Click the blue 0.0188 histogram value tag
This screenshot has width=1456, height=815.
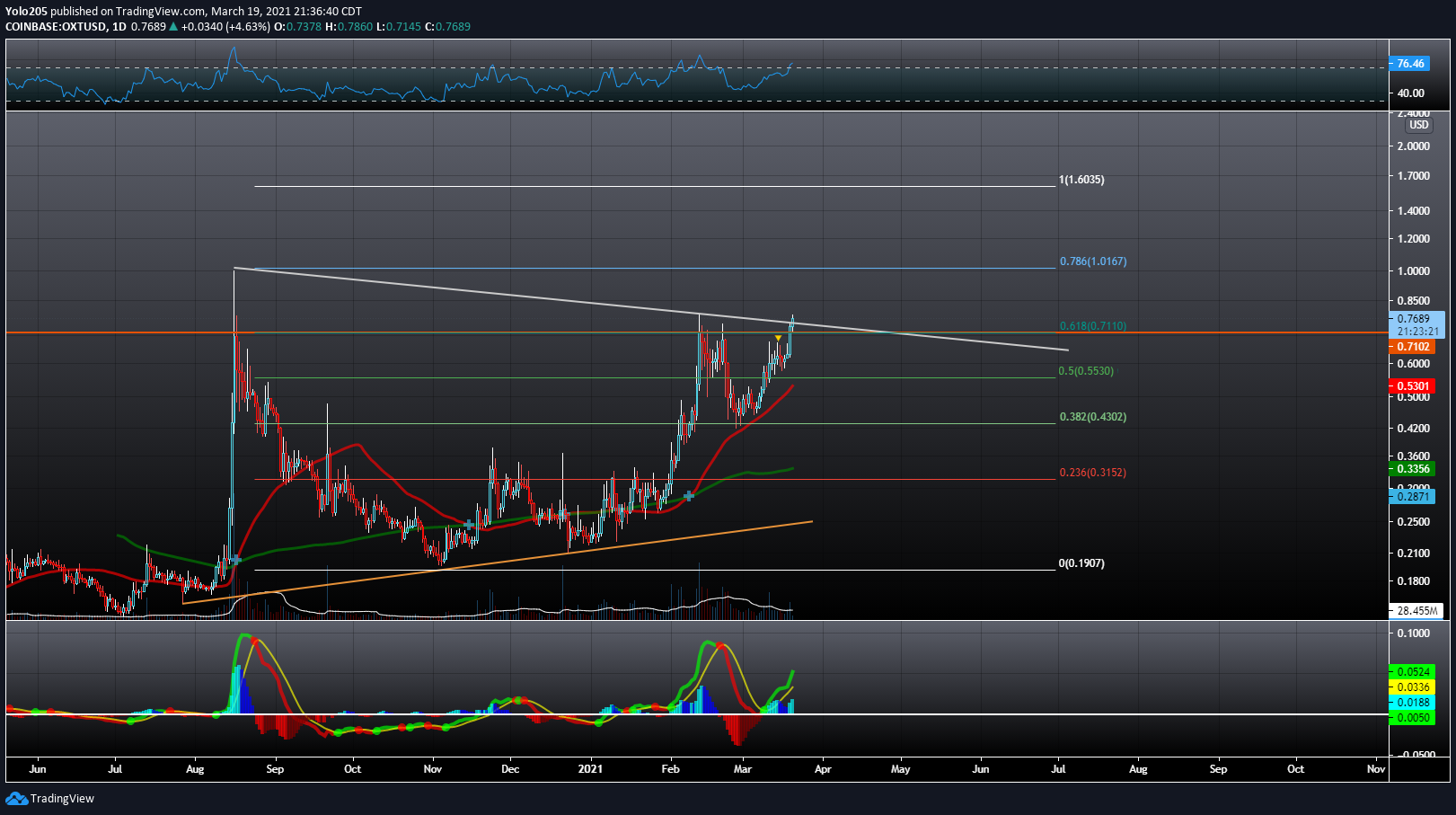1412,703
